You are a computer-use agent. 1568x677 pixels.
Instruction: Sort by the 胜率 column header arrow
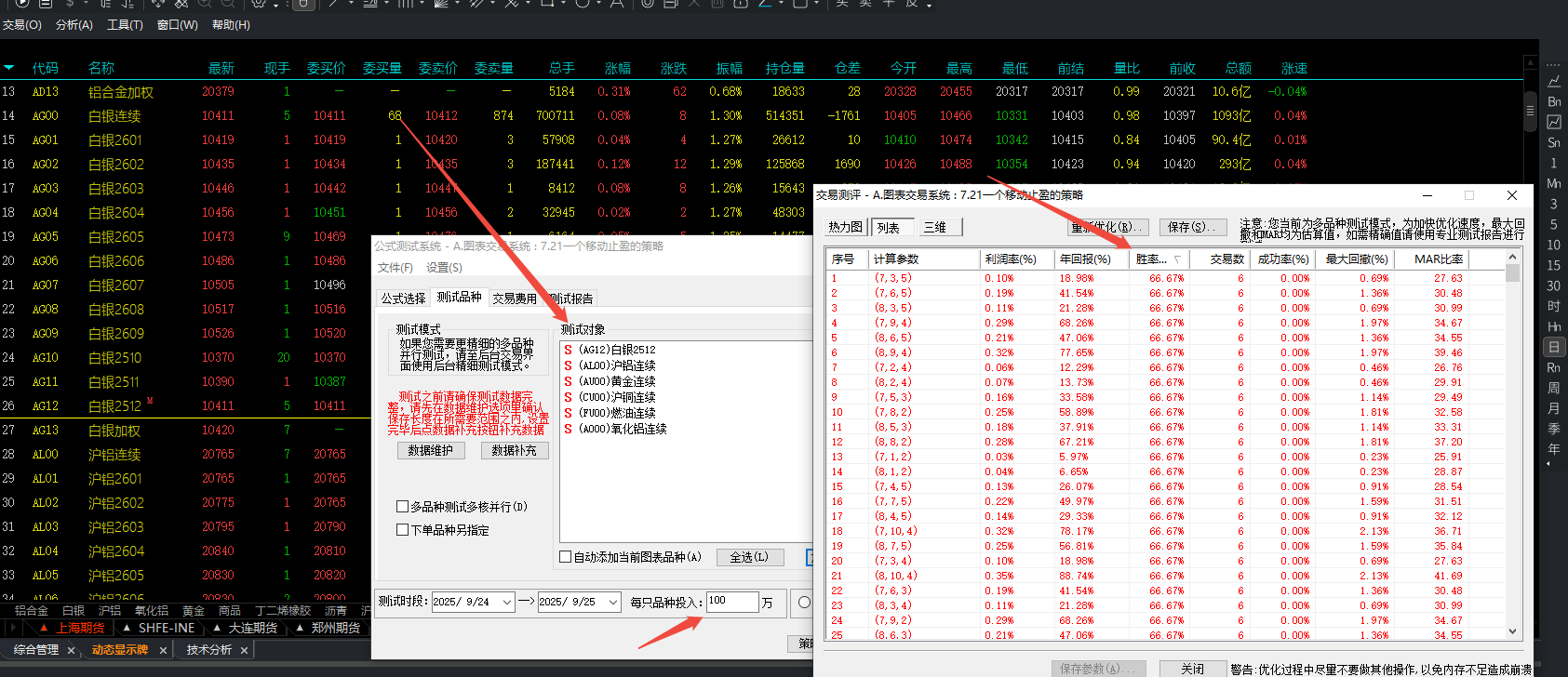[x=1177, y=259]
